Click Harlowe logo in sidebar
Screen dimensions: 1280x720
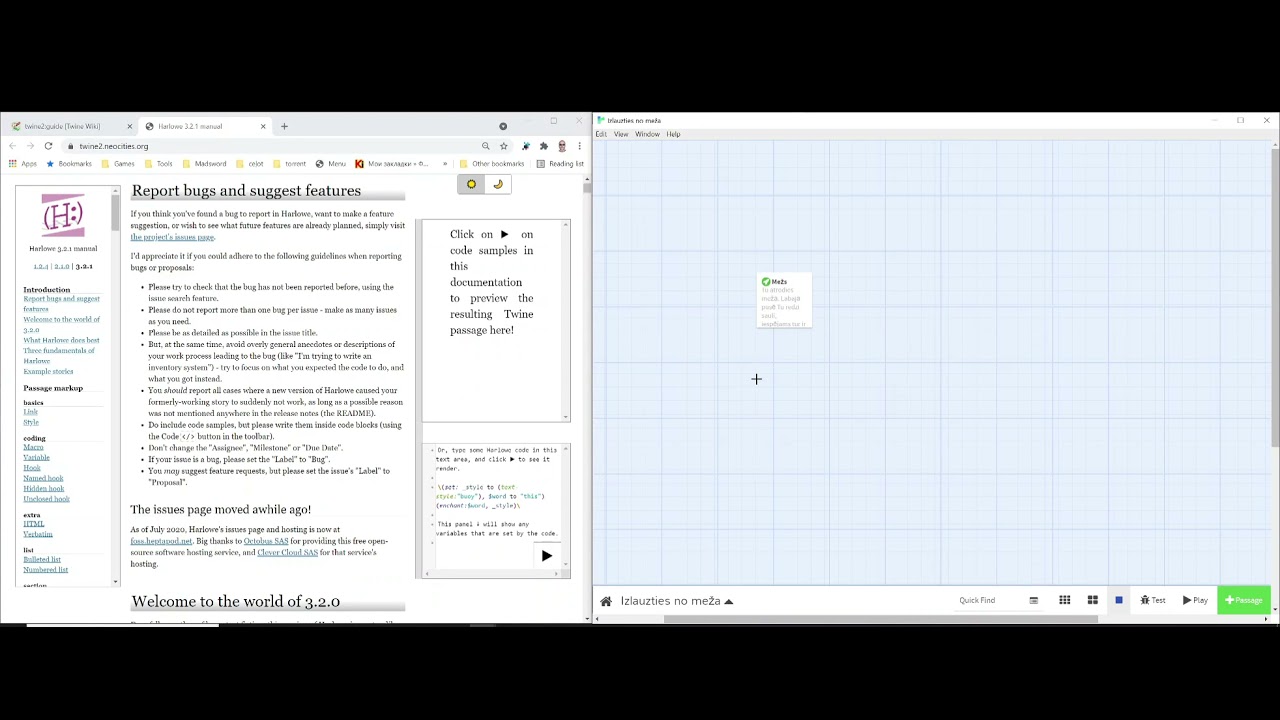[63, 215]
